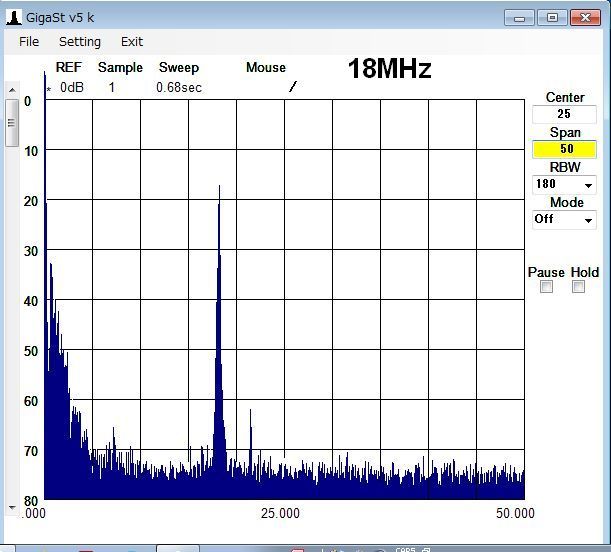This screenshot has height=552, width=611.
Task: Click the scrollbar up arrow beside the graph
Action: [12, 92]
